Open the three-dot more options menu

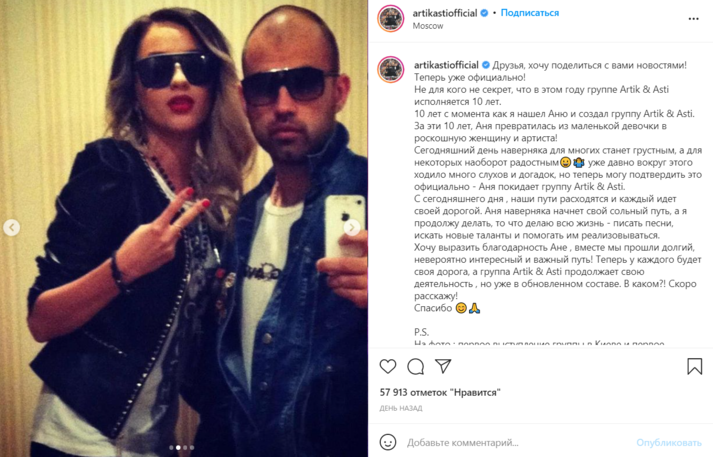[693, 19]
